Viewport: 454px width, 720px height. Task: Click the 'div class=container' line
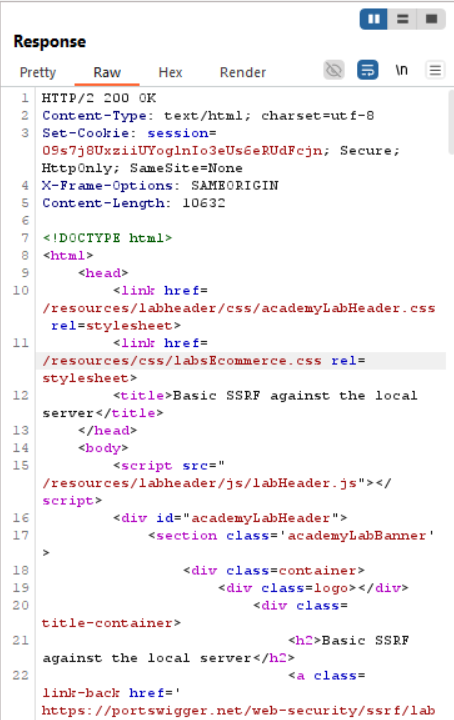pyautogui.click(x=274, y=570)
